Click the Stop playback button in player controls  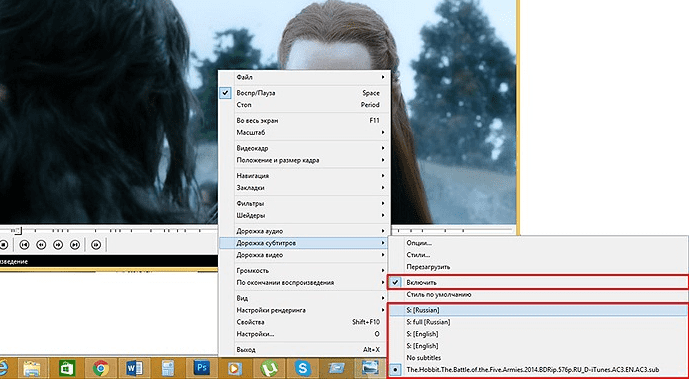pos(3,245)
